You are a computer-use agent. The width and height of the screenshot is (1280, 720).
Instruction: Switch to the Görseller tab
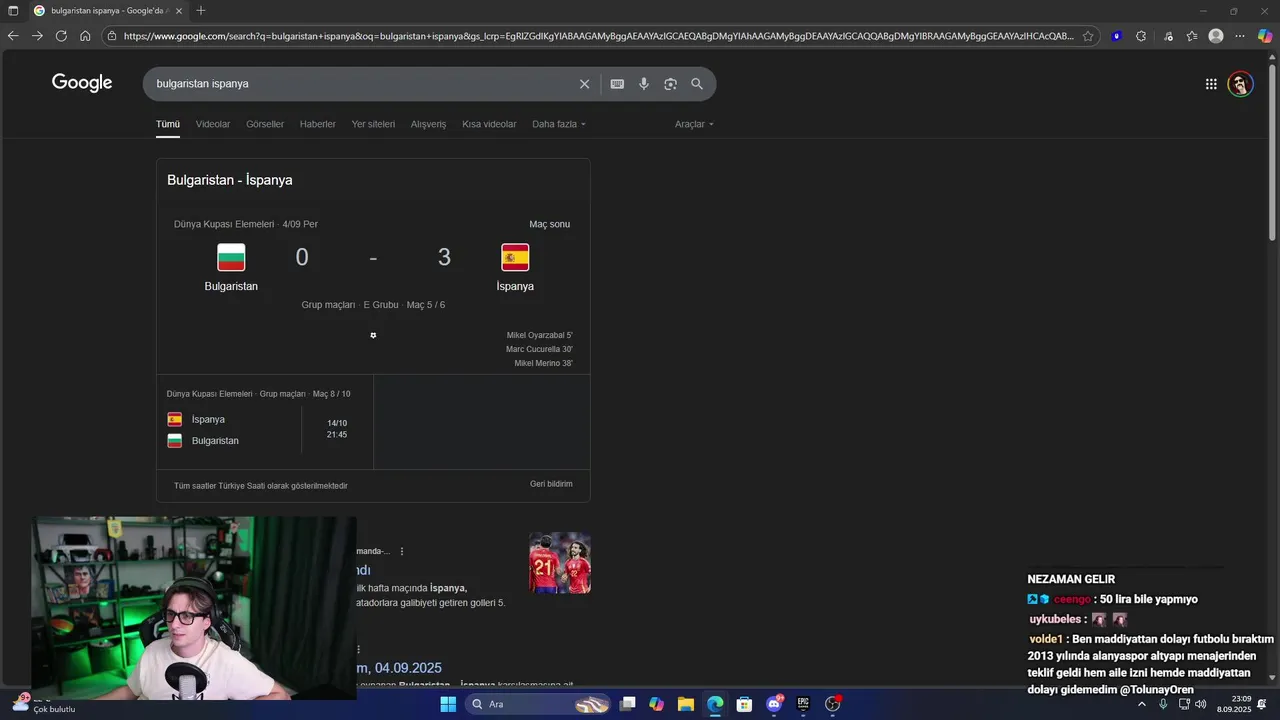[x=265, y=124]
